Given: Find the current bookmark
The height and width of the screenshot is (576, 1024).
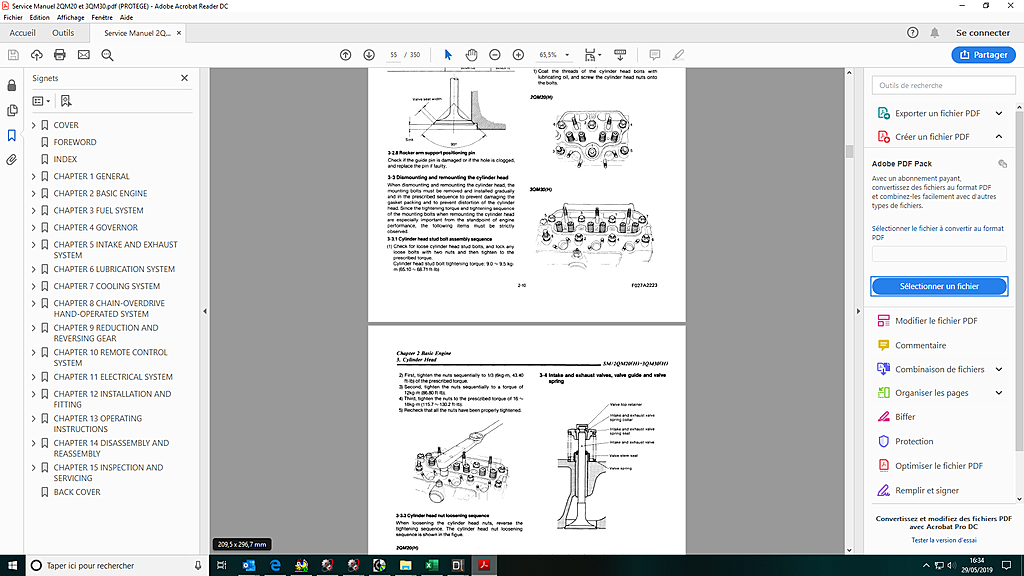Looking at the screenshot, I should click(66, 101).
